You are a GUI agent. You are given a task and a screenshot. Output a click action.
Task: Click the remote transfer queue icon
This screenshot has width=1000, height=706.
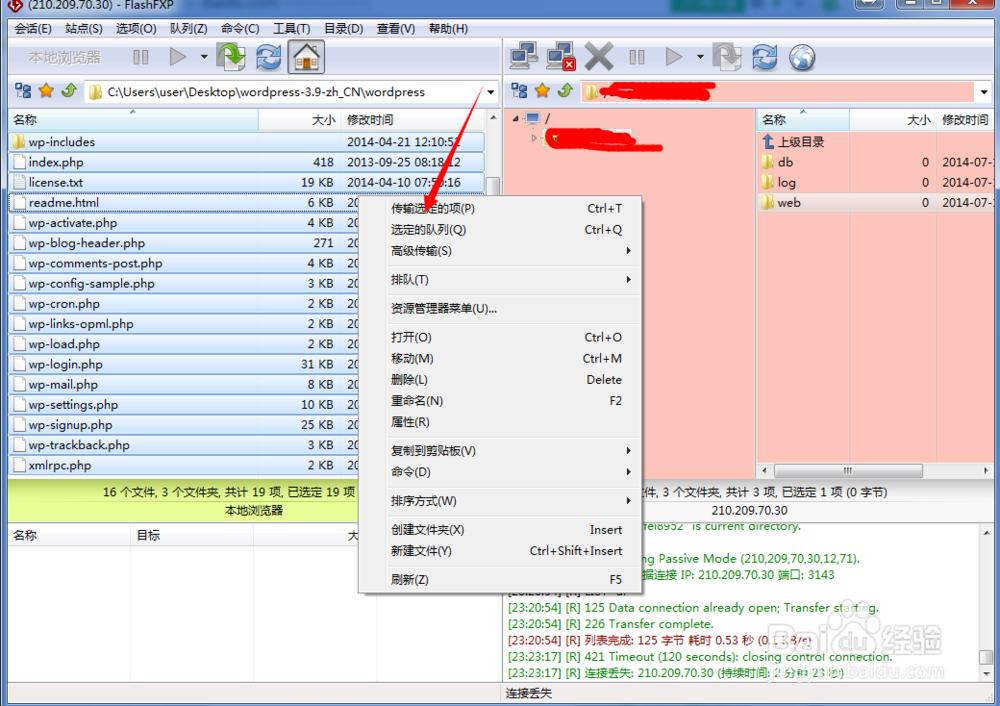click(727, 57)
